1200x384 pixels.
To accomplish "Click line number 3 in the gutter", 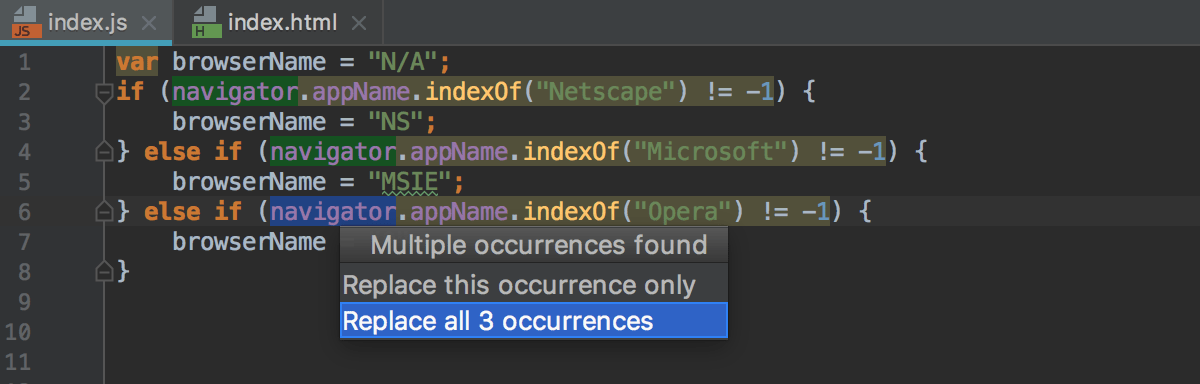I will point(24,122).
